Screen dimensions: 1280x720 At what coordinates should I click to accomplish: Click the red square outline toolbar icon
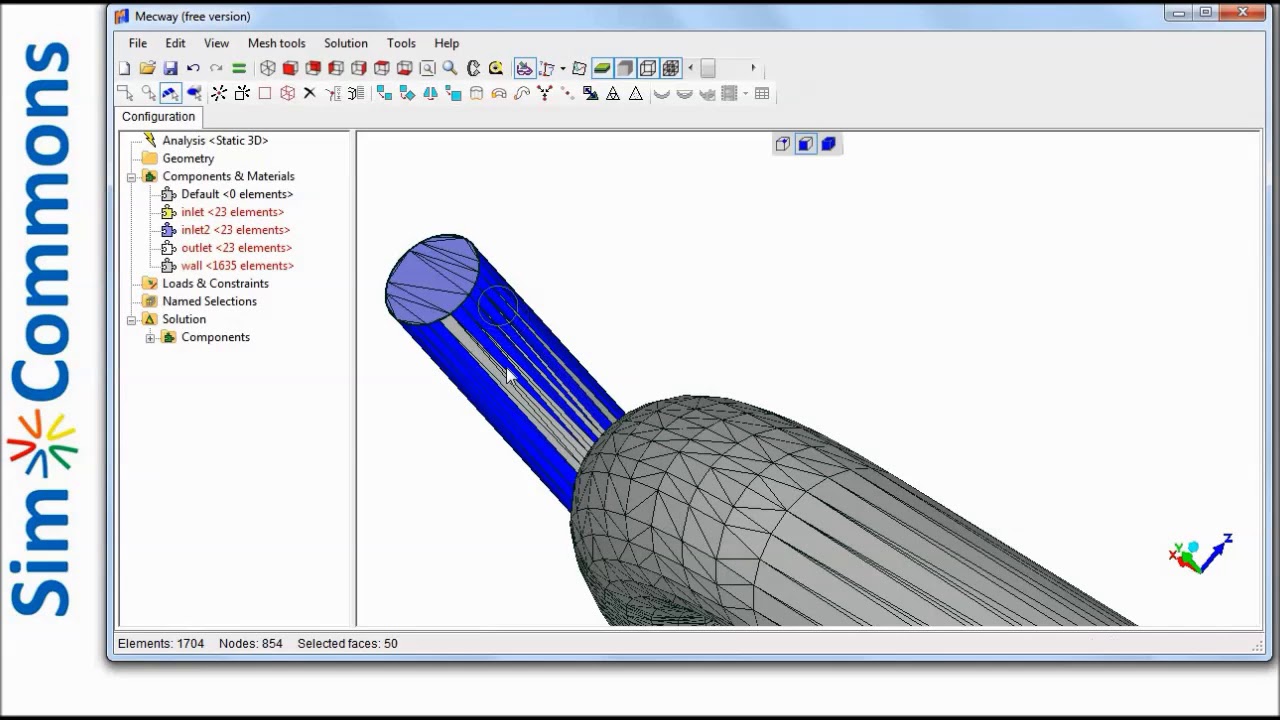coord(264,93)
